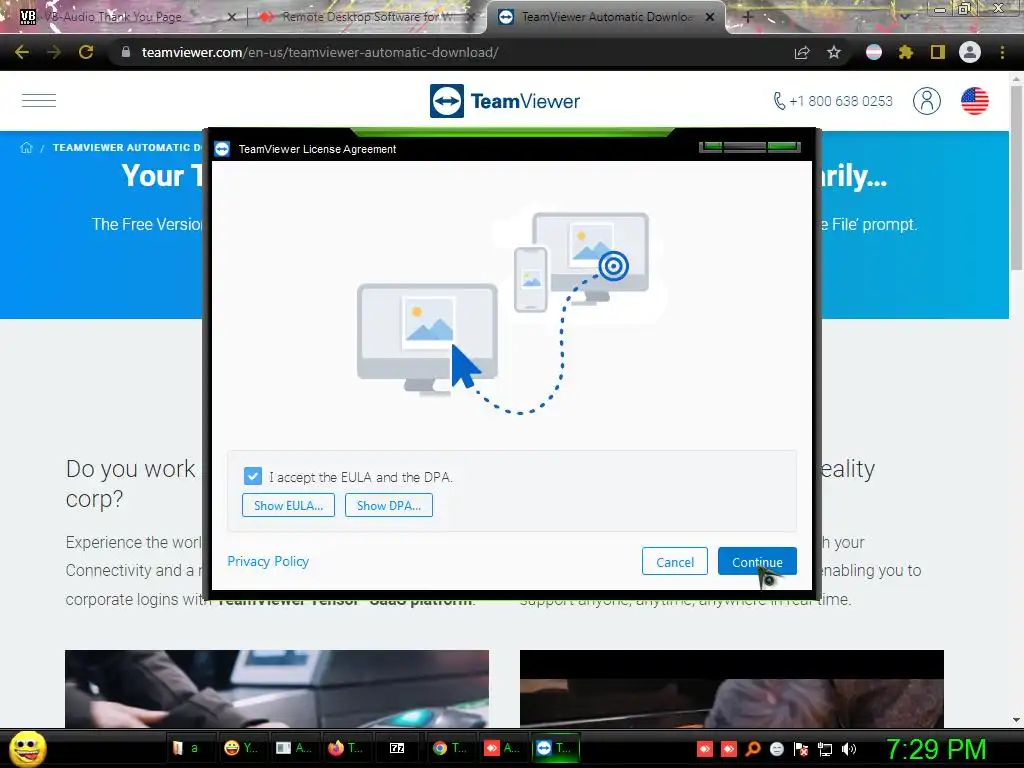Switch to the Firefox taskbar window
Screen dimensions: 1024x768
tap(345, 748)
